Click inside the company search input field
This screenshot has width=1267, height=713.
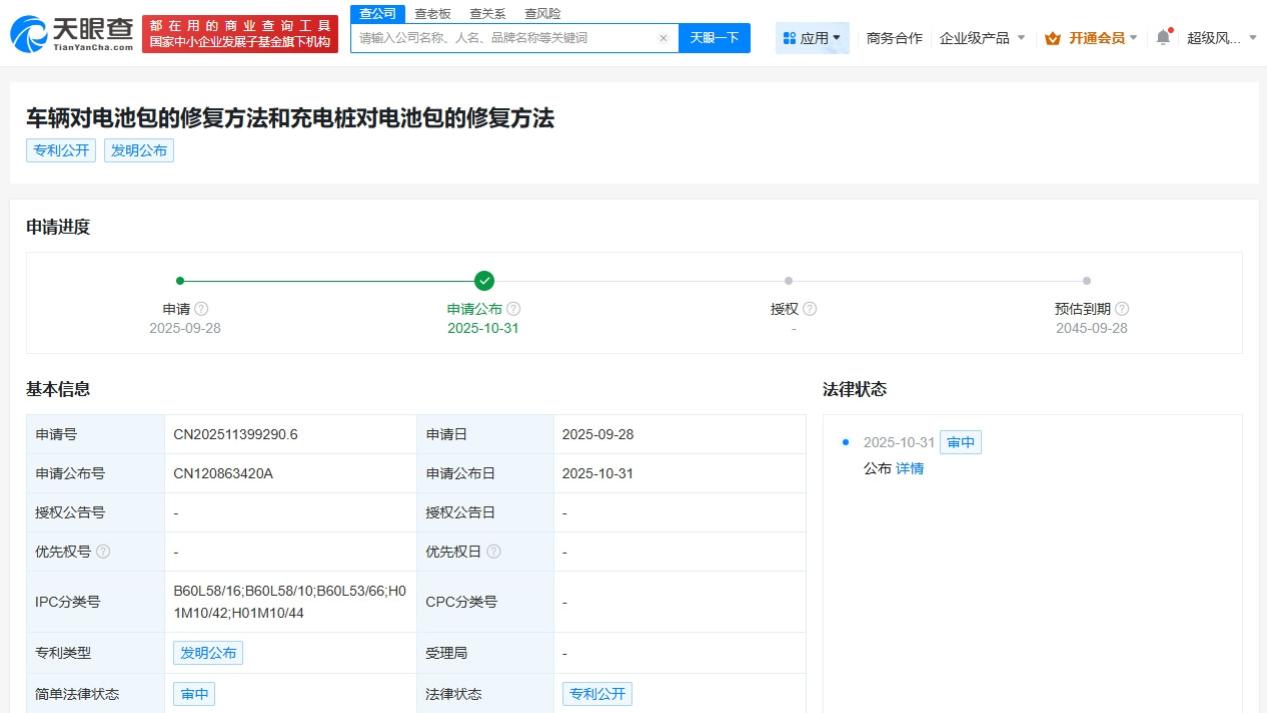pyautogui.click(x=500, y=37)
